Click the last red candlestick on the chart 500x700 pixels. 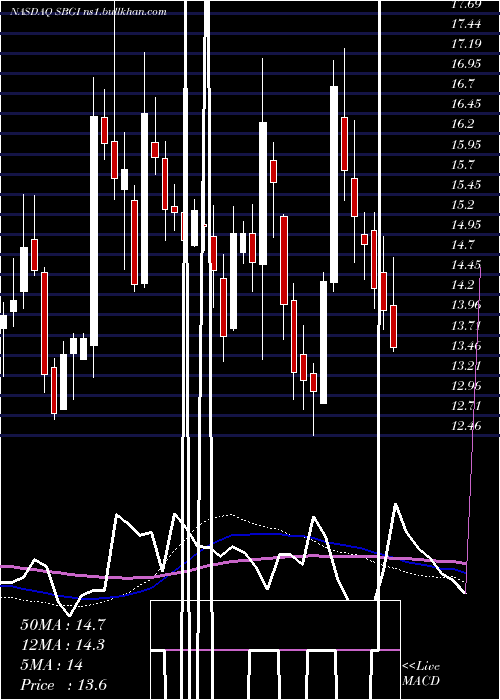coord(393,326)
